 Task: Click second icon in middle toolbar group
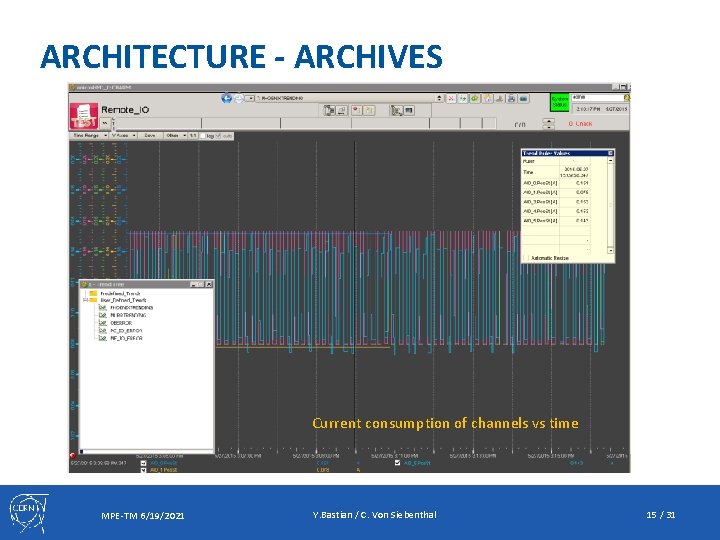click(x=342, y=110)
